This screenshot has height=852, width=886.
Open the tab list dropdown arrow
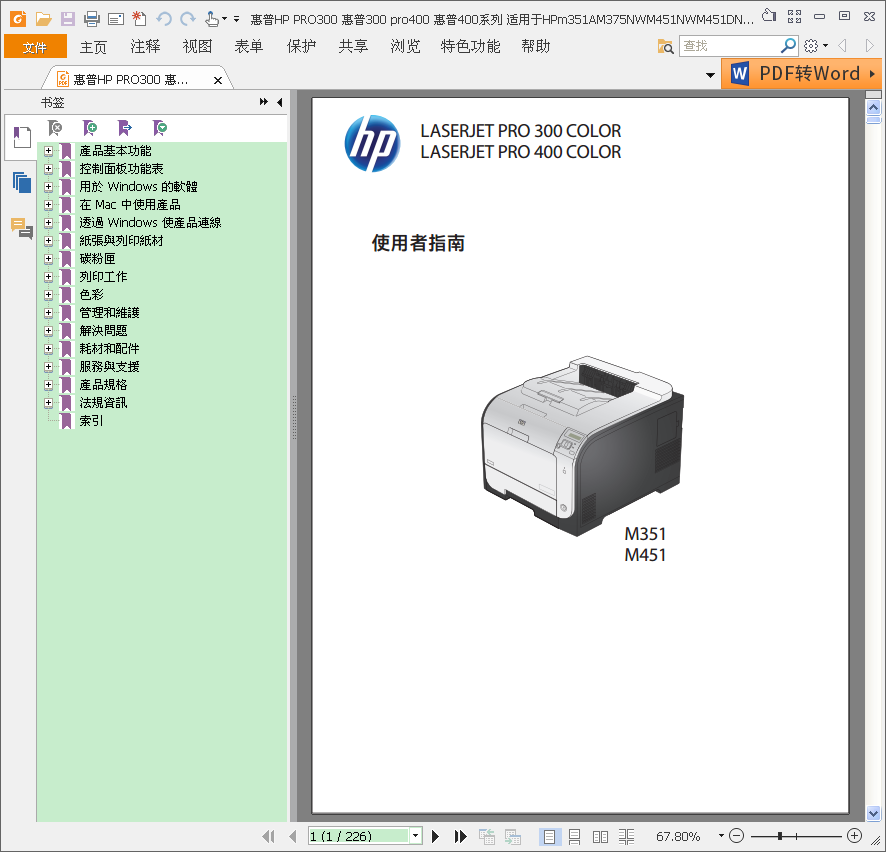click(x=710, y=75)
